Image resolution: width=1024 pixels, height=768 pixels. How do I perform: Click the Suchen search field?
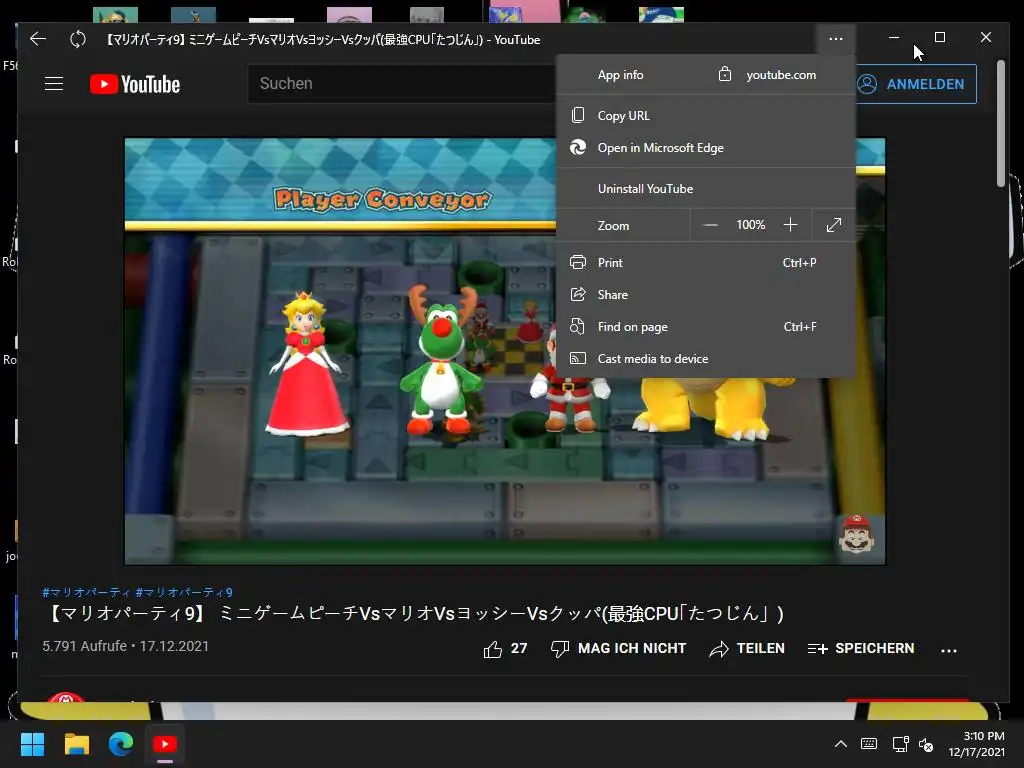[402, 84]
